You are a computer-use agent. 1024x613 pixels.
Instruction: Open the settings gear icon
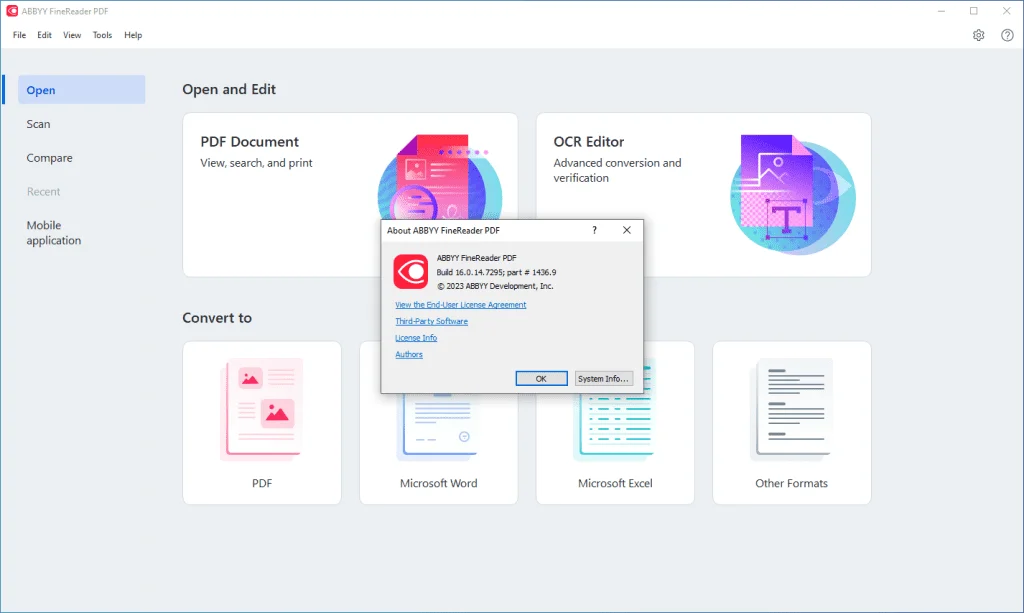click(x=978, y=35)
